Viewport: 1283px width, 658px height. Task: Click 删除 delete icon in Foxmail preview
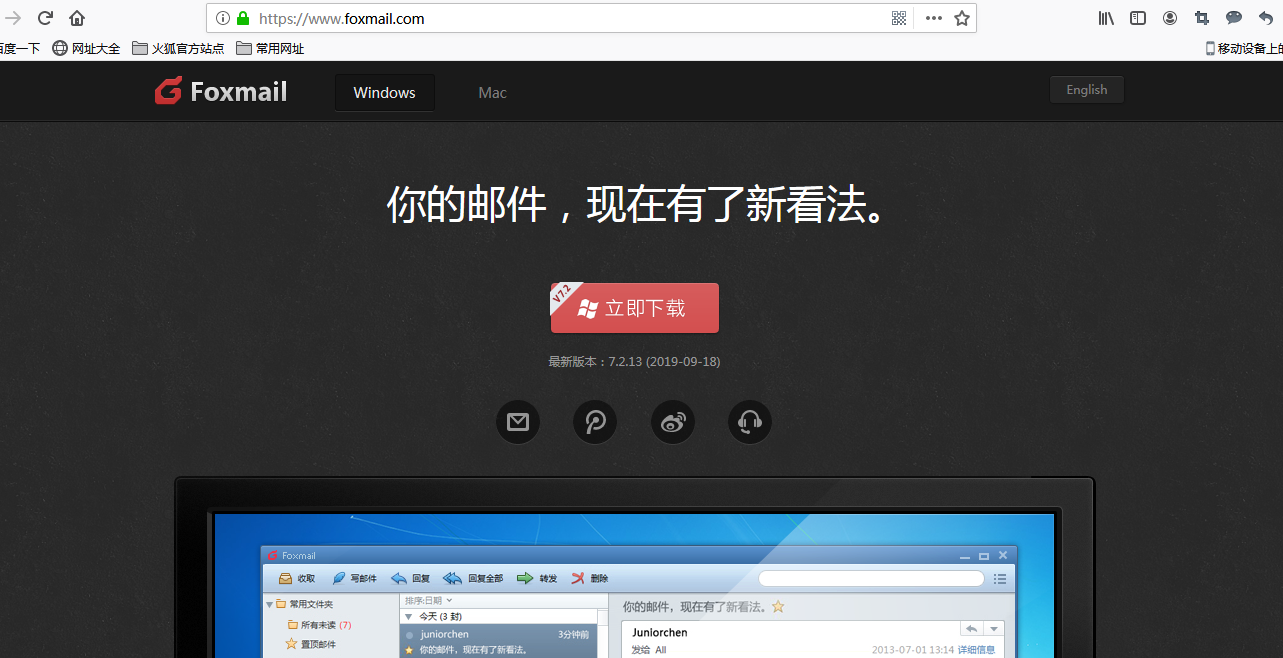tap(589, 578)
